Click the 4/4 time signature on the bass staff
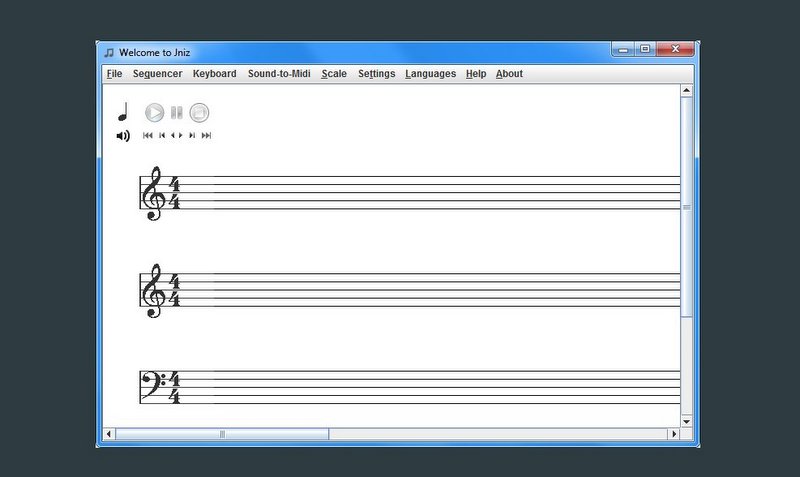This screenshot has height=477, width=800. (174, 388)
